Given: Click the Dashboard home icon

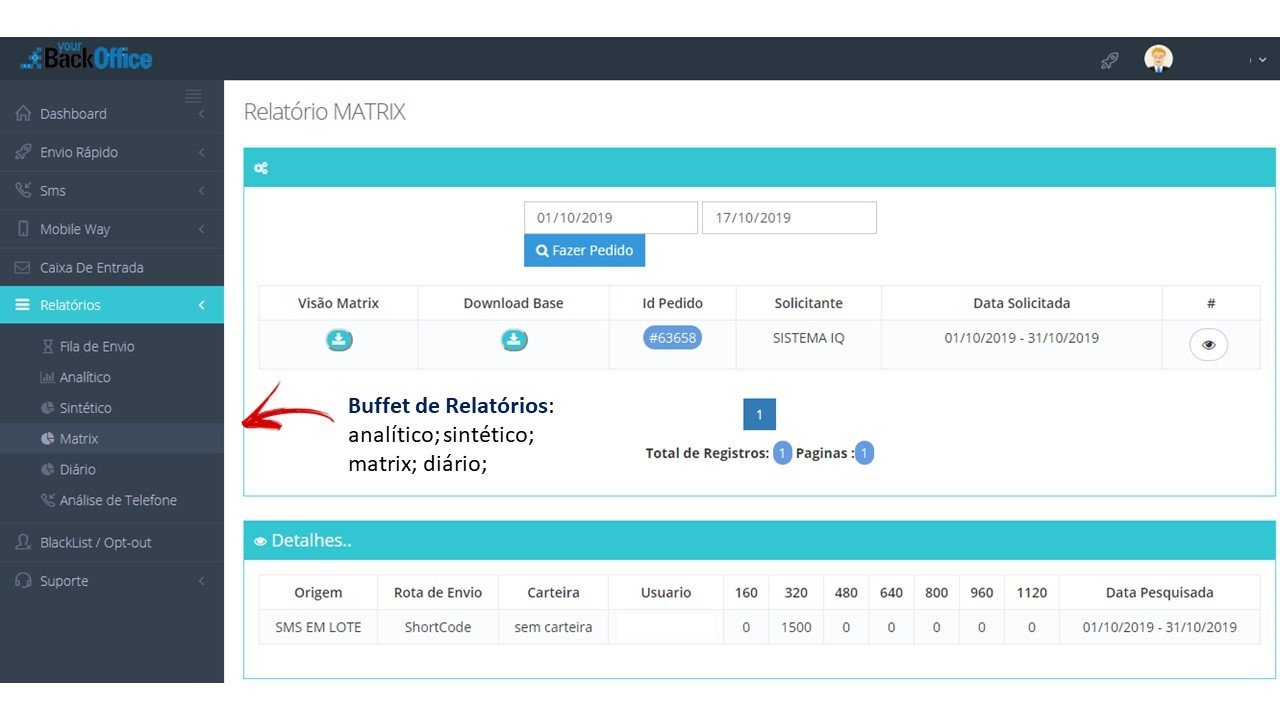Looking at the screenshot, I should 23,114.
